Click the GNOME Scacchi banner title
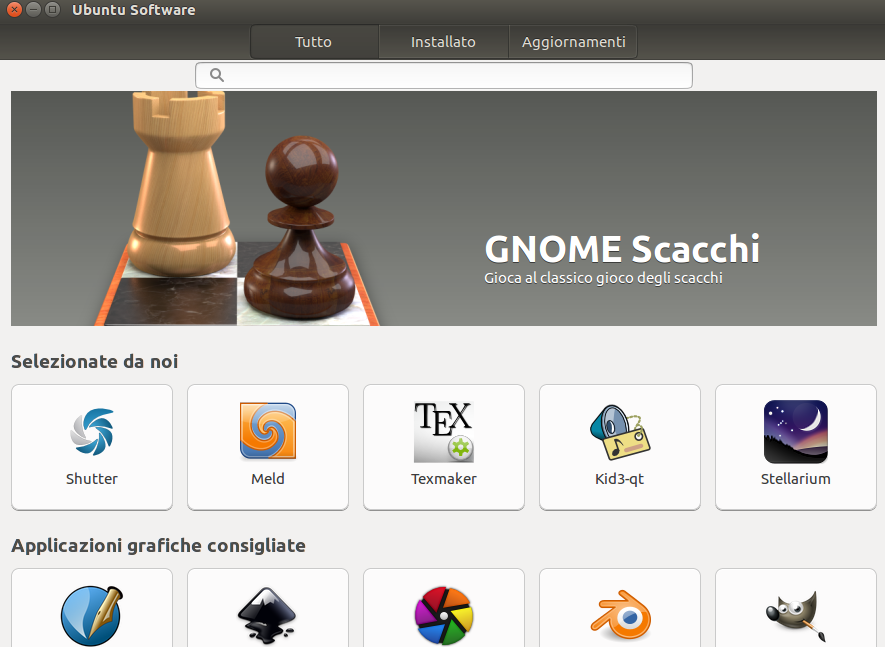The height and width of the screenshot is (647, 885). [622, 249]
